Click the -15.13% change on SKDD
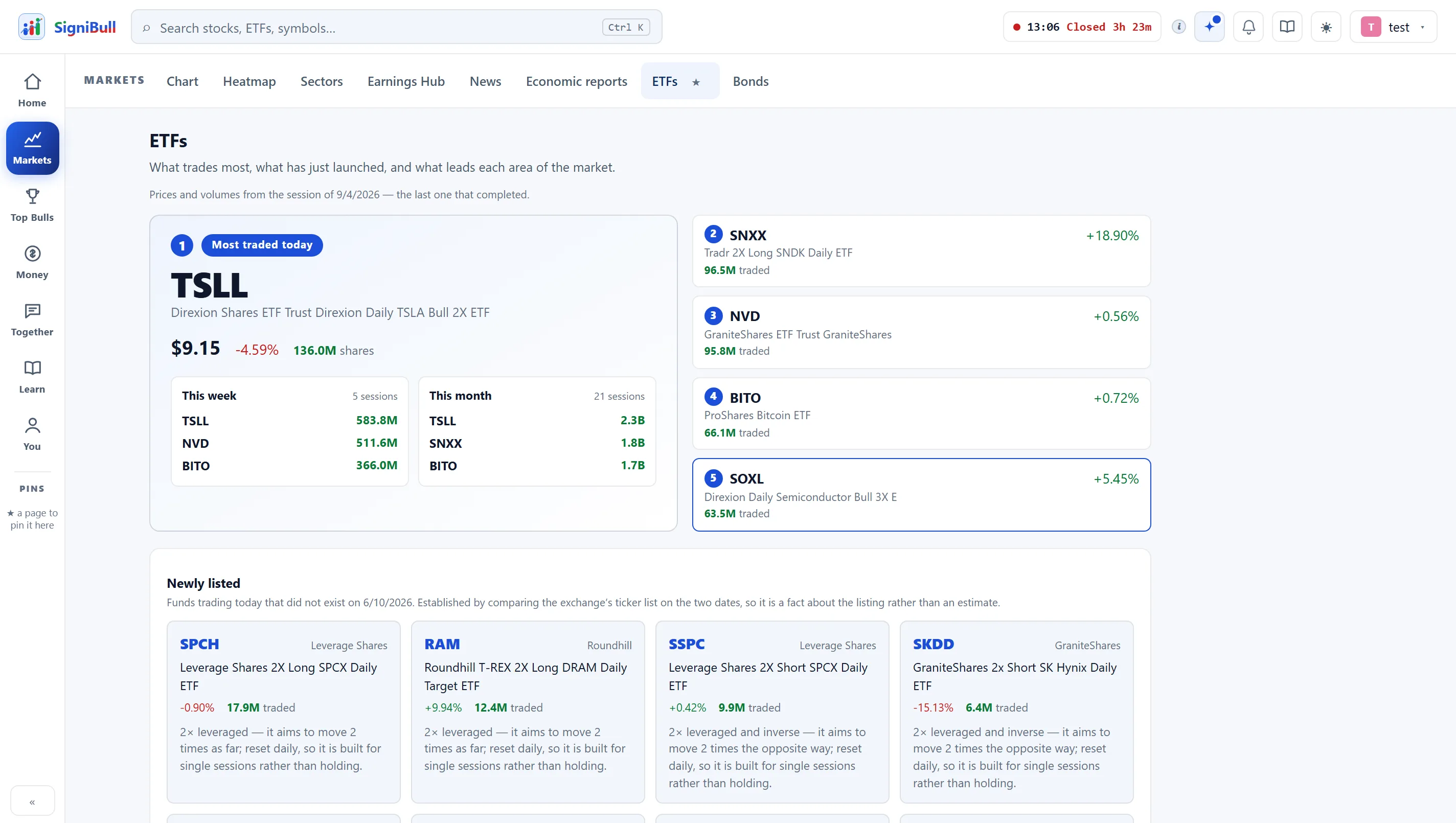This screenshot has height=823, width=1456. pos(933,707)
